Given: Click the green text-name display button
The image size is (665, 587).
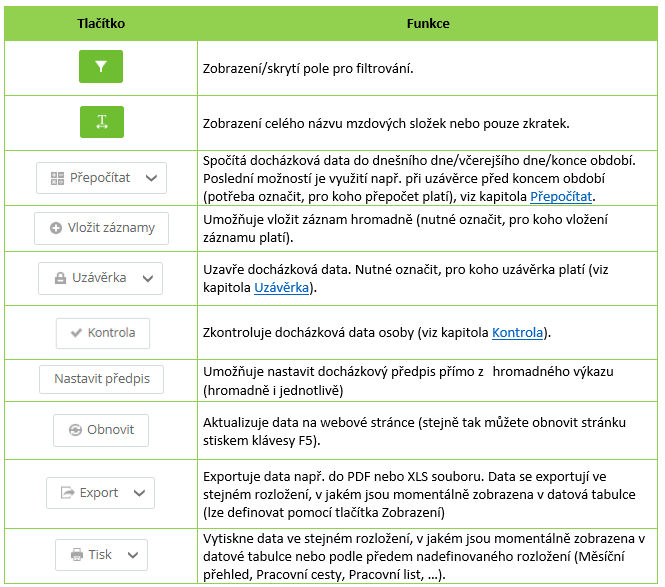Looking at the screenshot, I should tap(101, 122).
